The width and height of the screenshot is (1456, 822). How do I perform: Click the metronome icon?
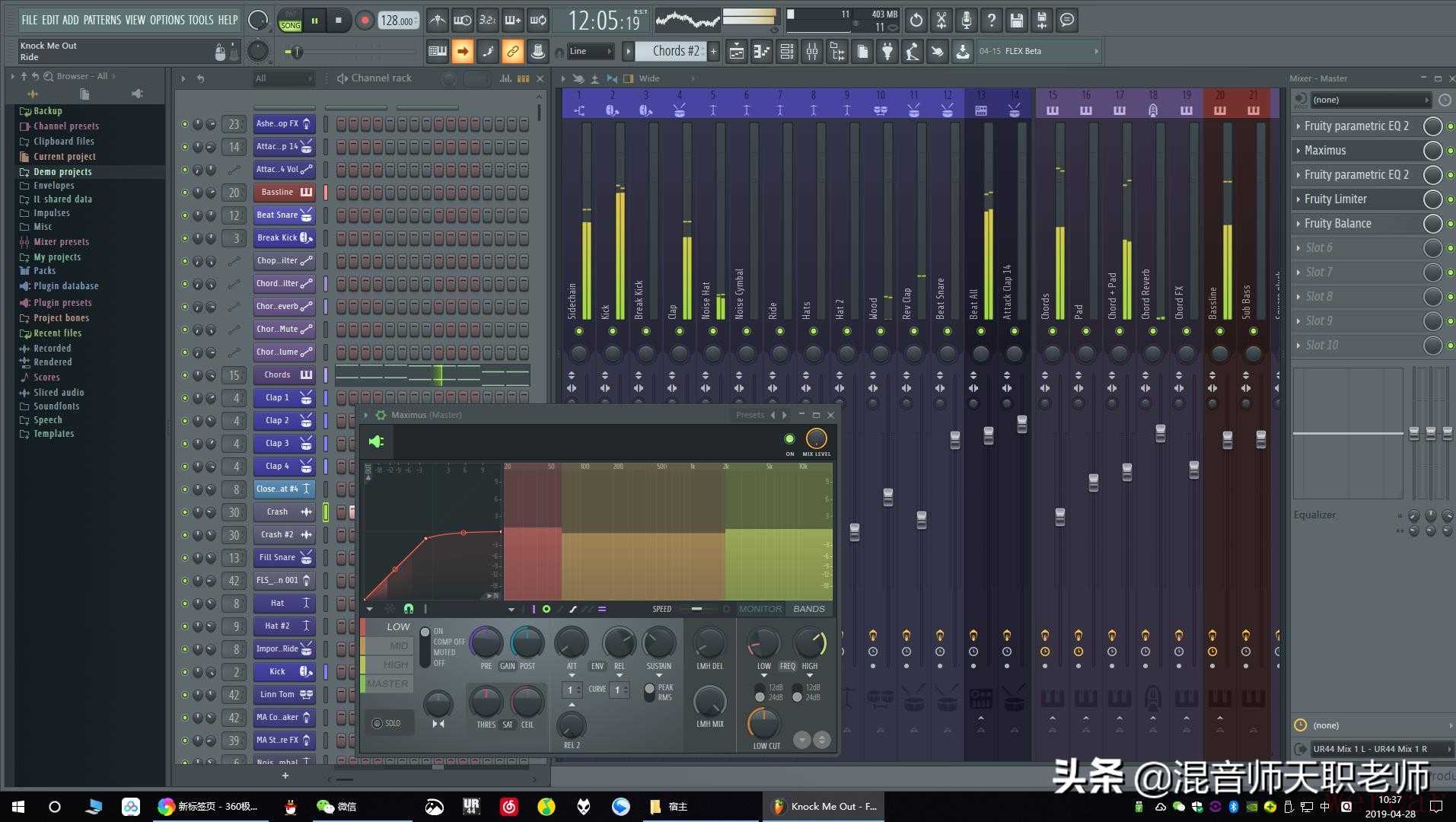pos(437,21)
